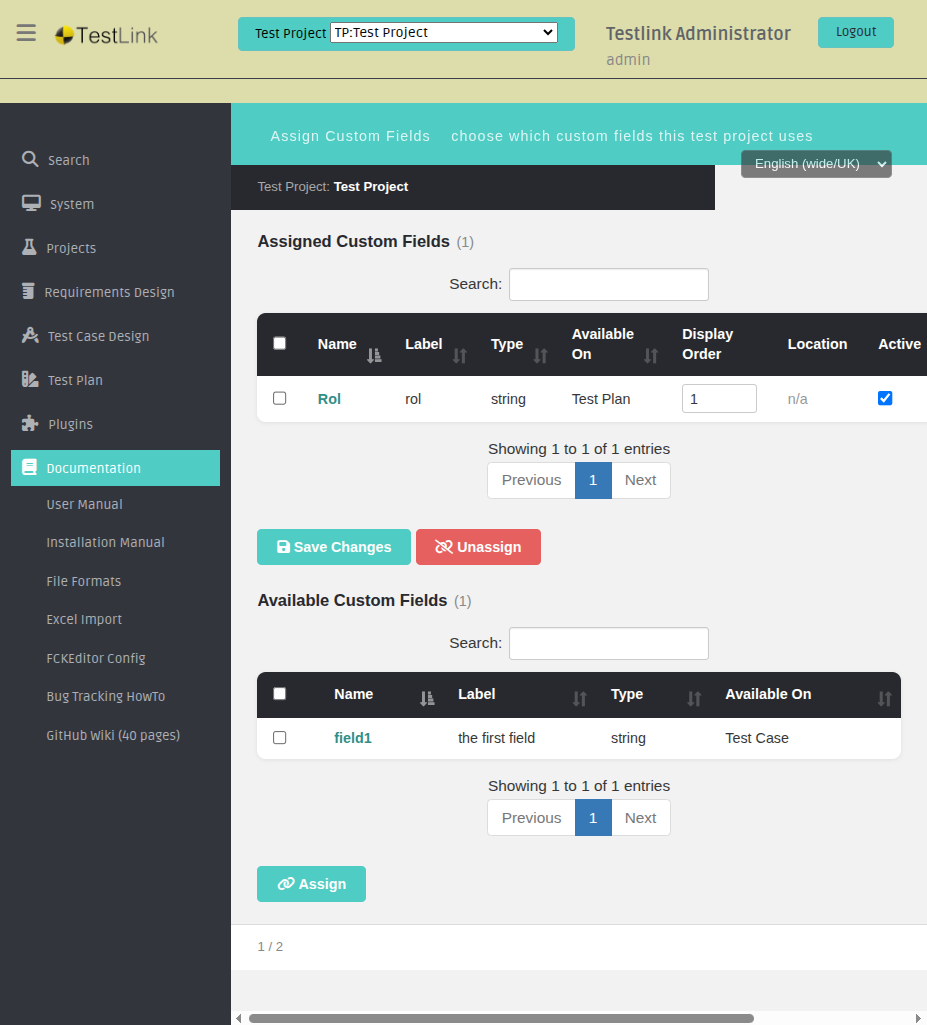The height and width of the screenshot is (1025, 927).
Task: Open Test Plan menu in sidebar
Action: [x=75, y=380]
